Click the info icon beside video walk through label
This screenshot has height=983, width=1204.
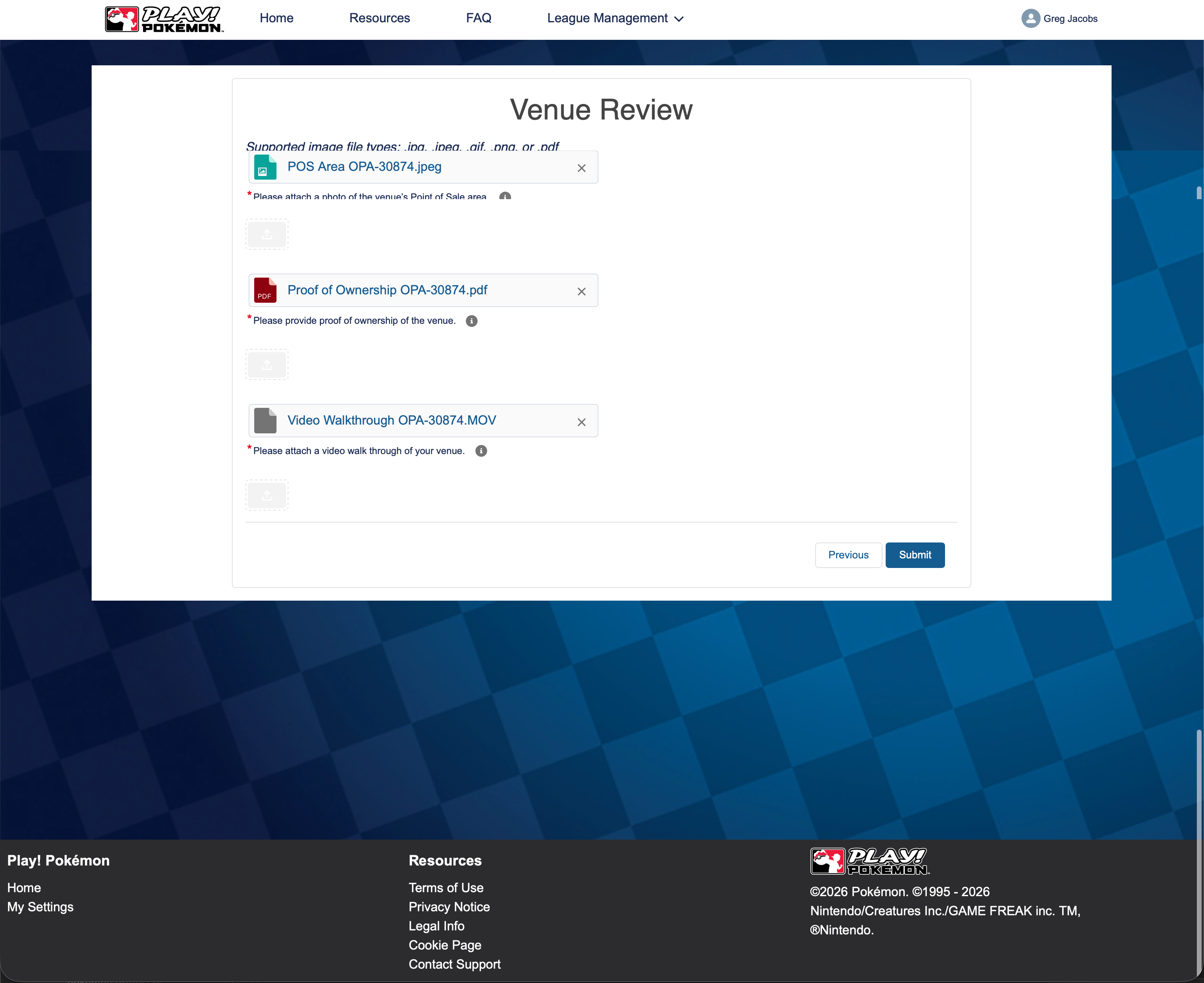tap(481, 451)
